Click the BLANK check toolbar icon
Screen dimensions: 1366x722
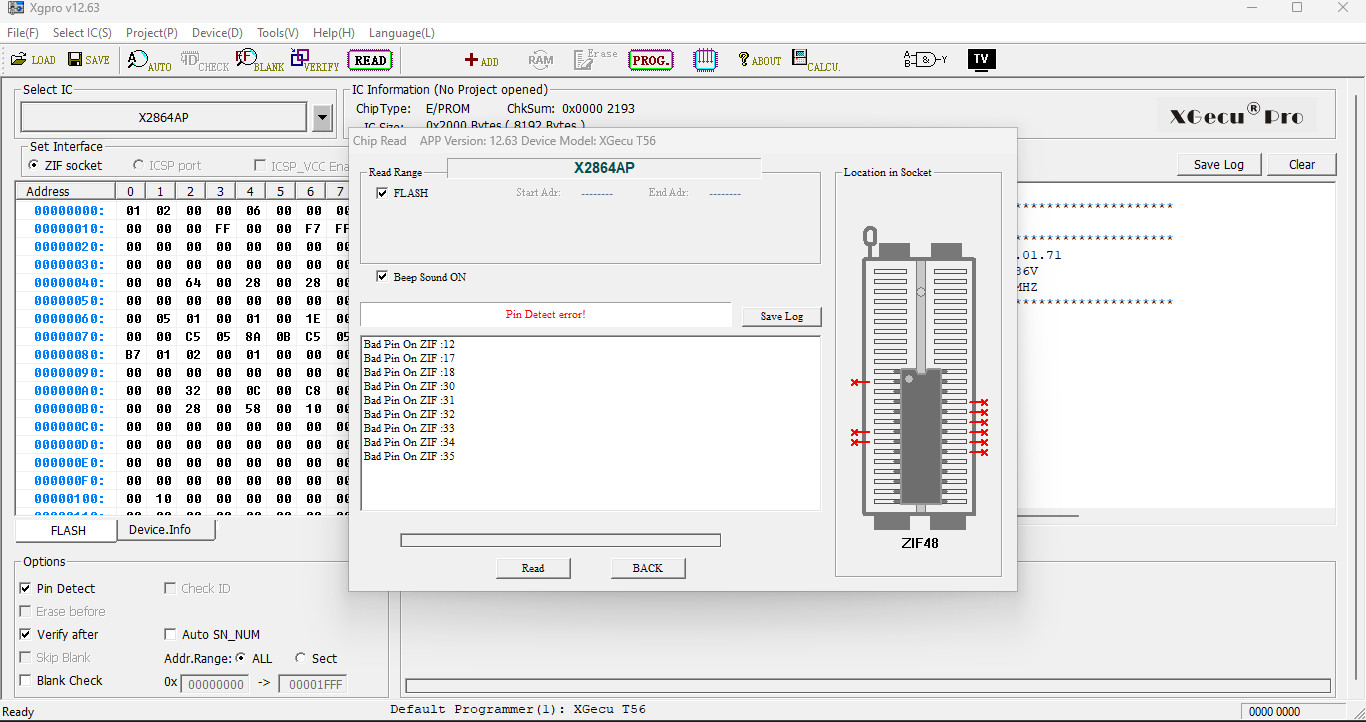click(x=259, y=61)
